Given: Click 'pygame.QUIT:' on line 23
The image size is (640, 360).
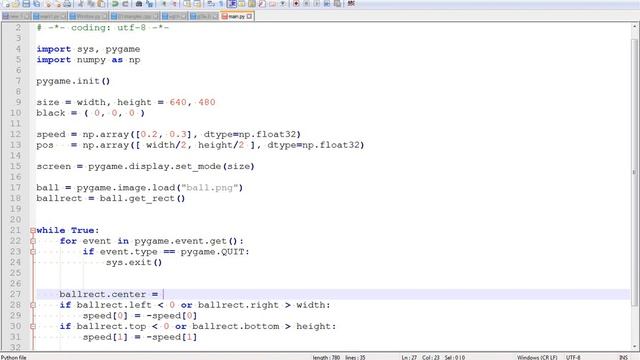Looking at the screenshot, I should [x=215, y=252].
